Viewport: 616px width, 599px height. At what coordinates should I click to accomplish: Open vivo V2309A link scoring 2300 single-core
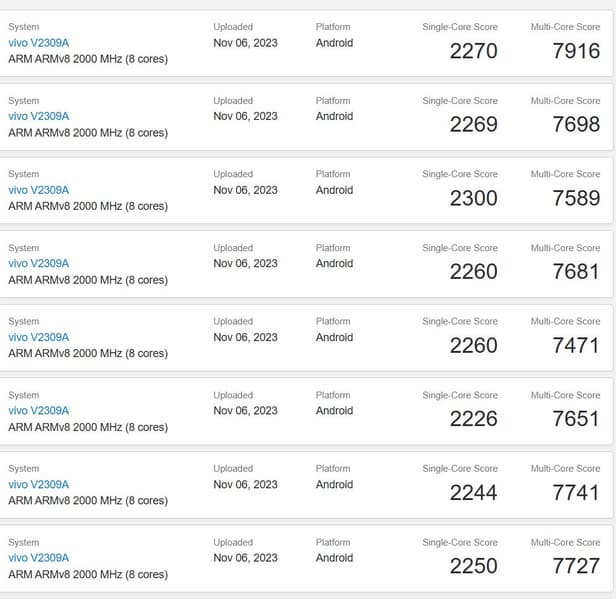coord(38,190)
